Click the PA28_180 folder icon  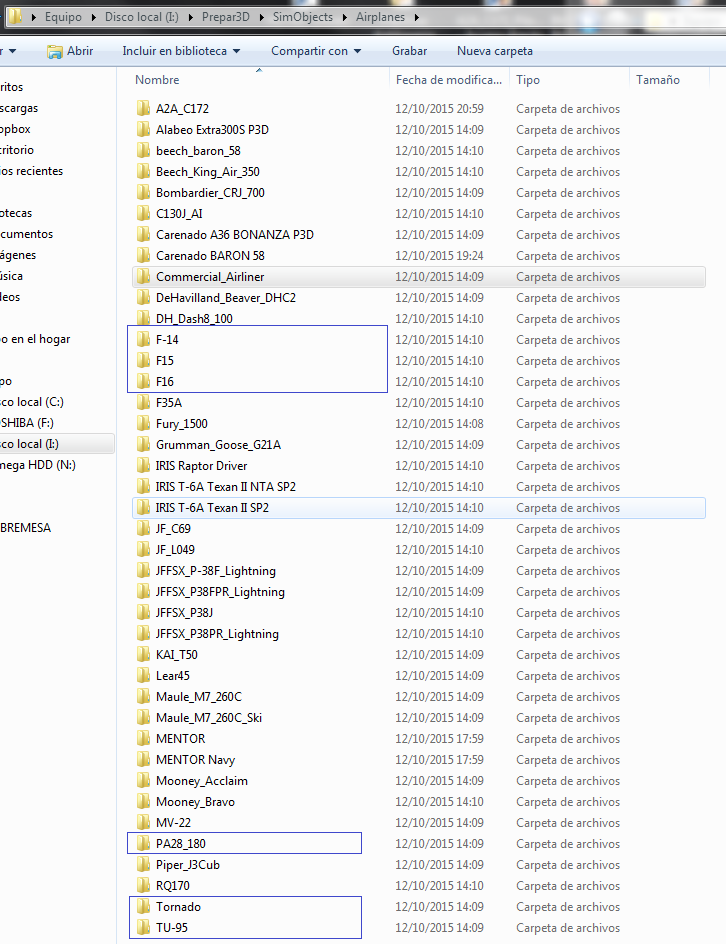144,844
